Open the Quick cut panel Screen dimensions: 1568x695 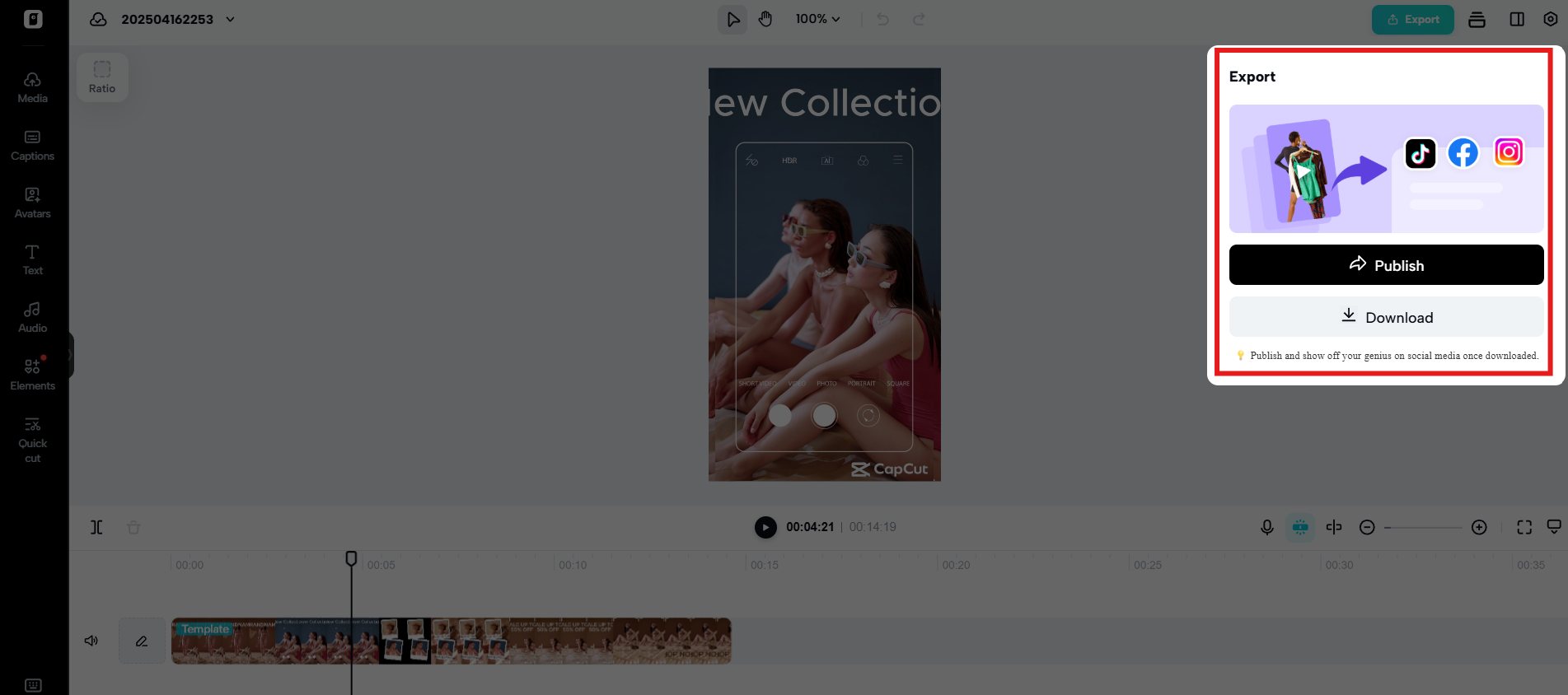[x=33, y=440]
